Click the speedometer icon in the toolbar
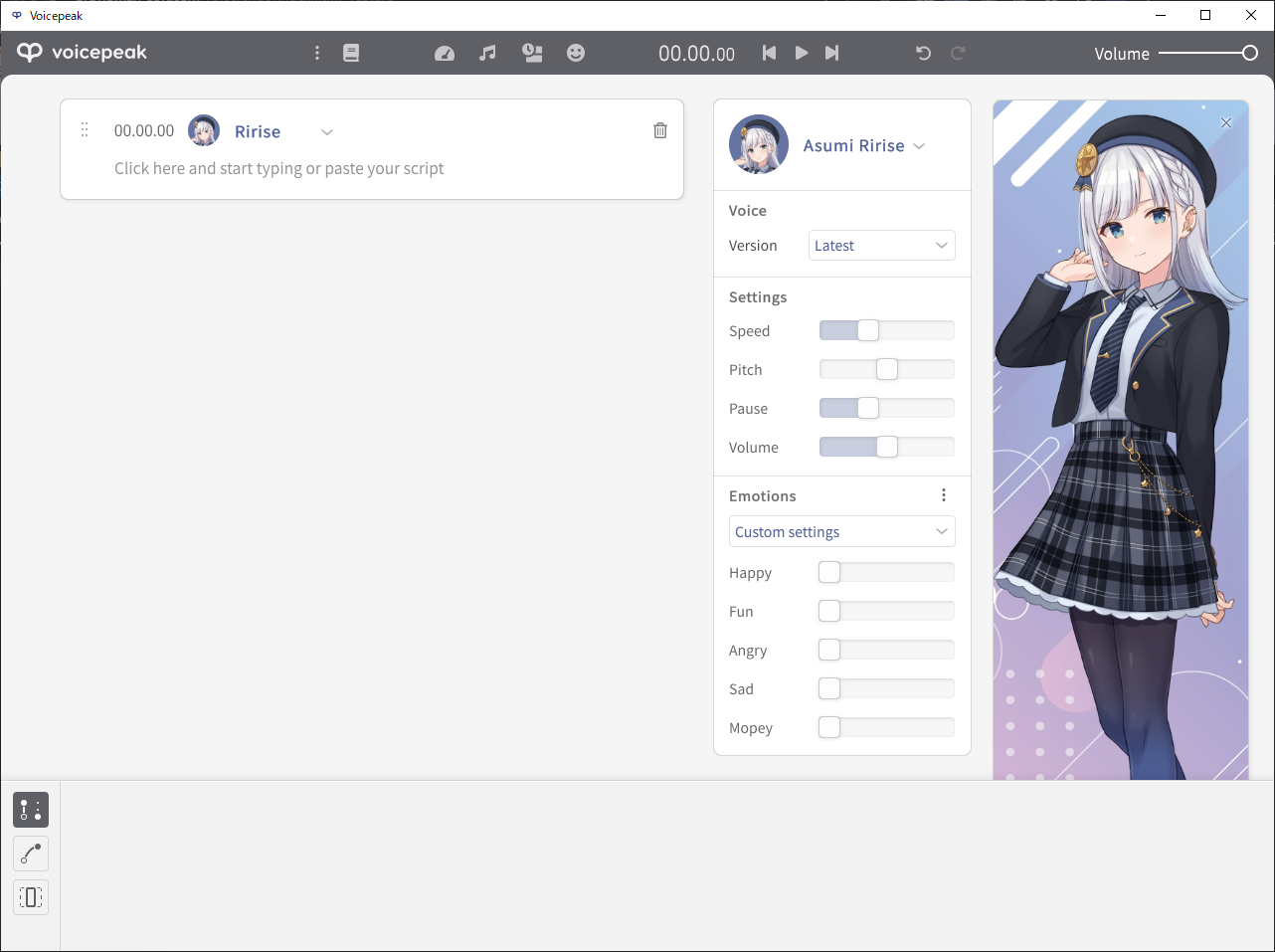 [x=445, y=53]
